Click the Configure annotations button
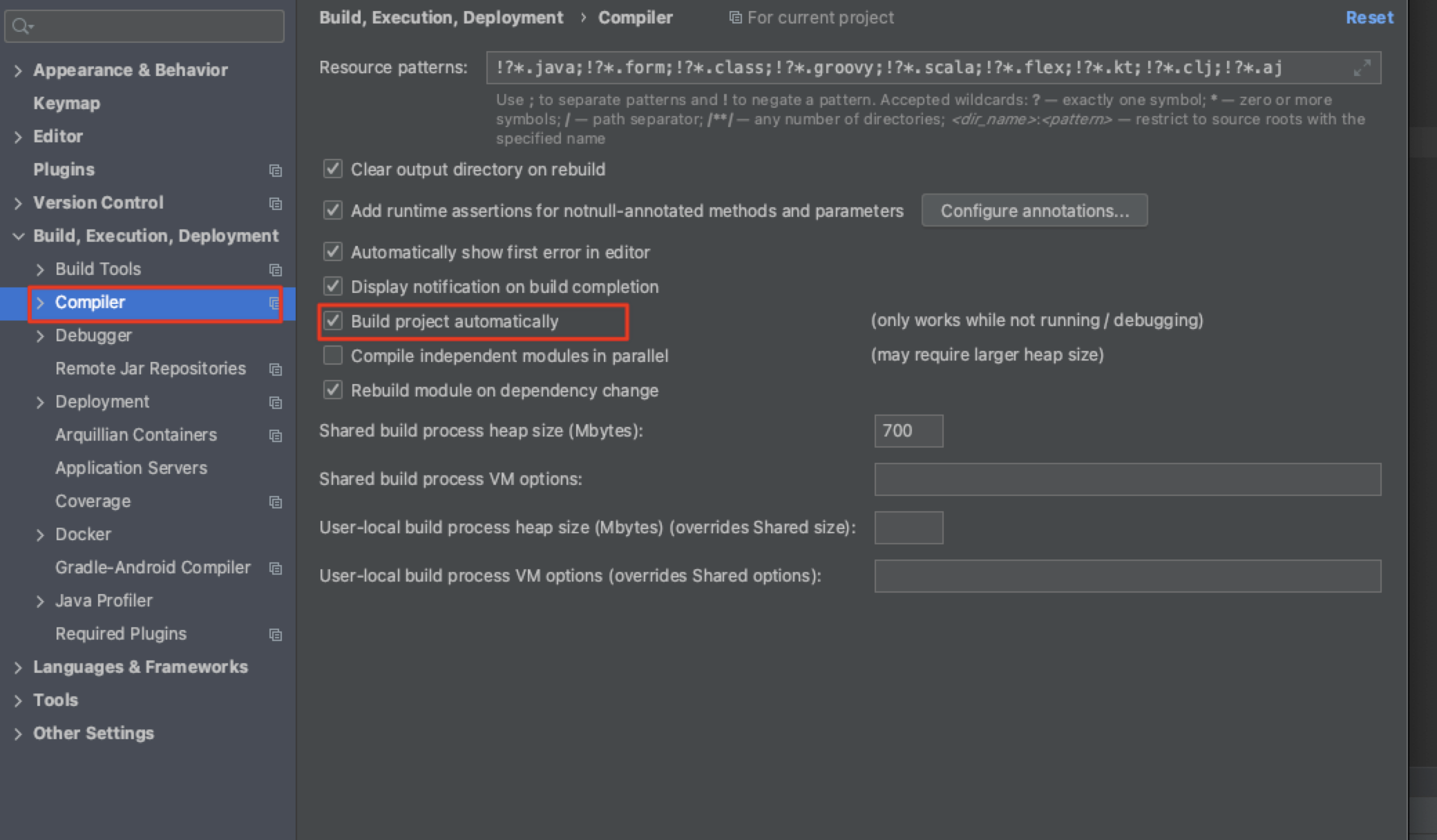Viewport: 1437px width, 840px height. pos(1034,211)
